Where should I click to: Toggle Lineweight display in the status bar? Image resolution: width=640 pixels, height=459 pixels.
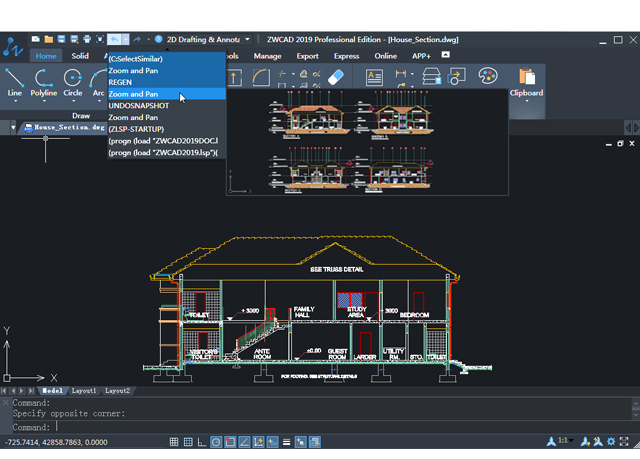287,442
